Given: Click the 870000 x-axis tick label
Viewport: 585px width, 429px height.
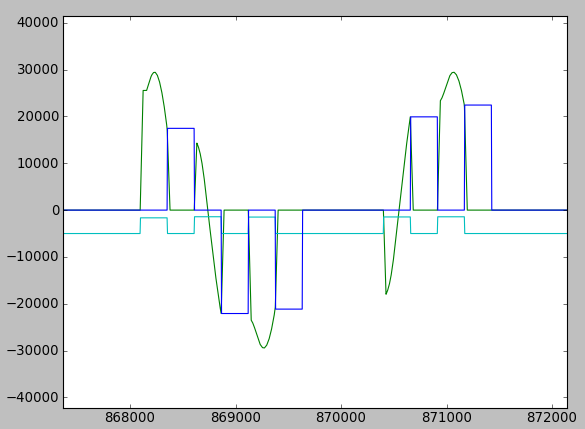Looking at the screenshot, I should [341, 417].
